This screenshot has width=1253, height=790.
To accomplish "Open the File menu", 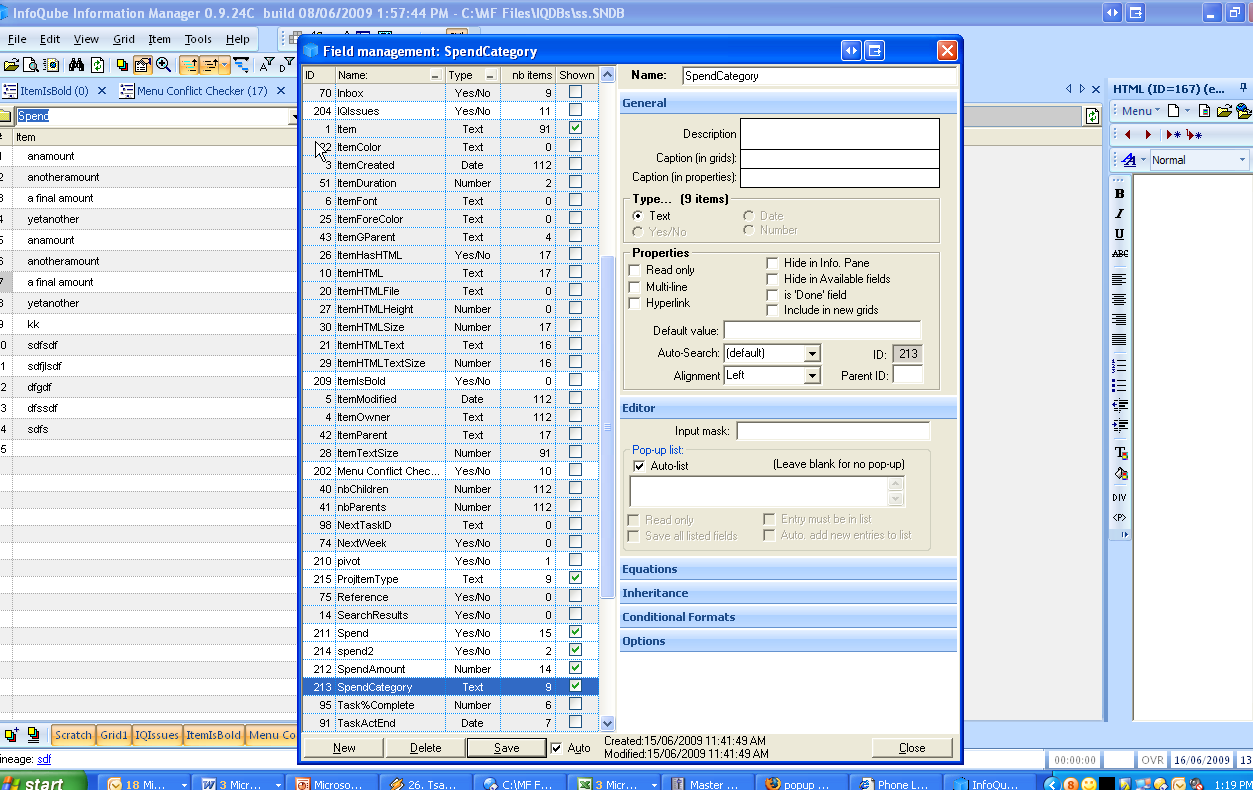I will pos(17,39).
